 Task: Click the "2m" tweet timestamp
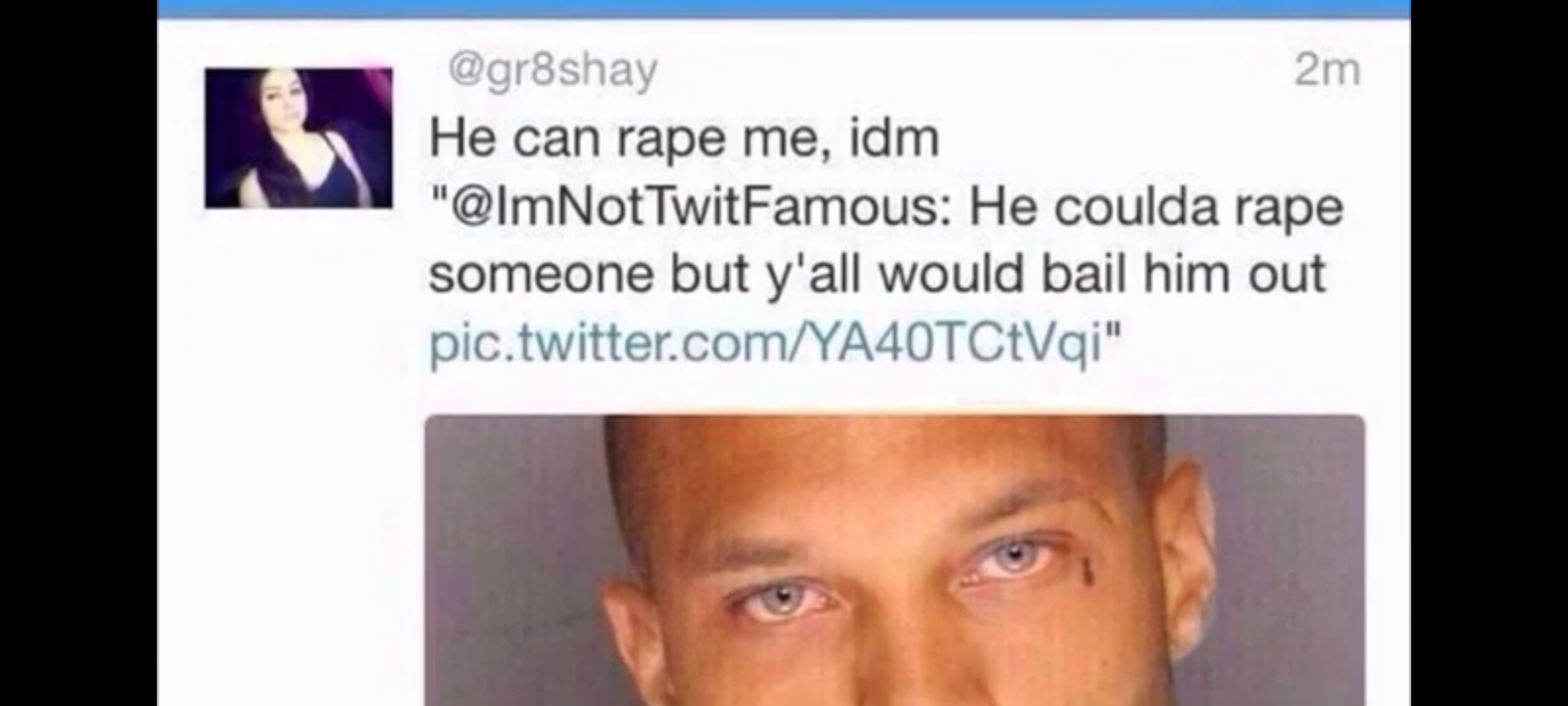tap(1327, 70)
